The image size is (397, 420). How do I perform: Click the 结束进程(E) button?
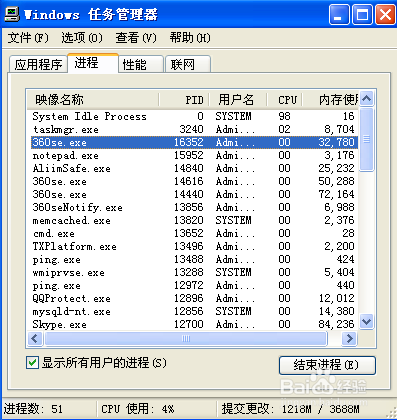coord(327,365)
